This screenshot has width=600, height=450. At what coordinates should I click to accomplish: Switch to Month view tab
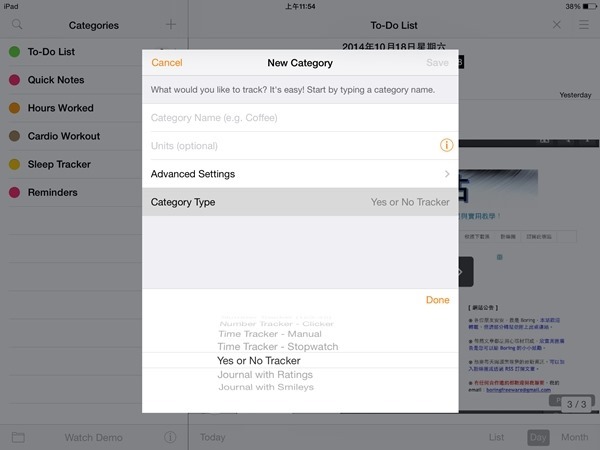[574, 437]
